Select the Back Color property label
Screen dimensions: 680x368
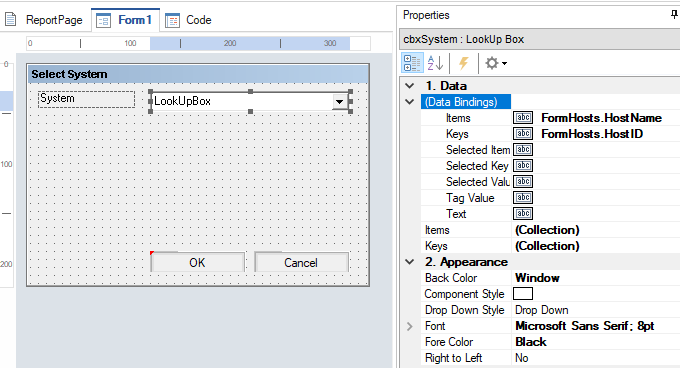tap(451, 278)
